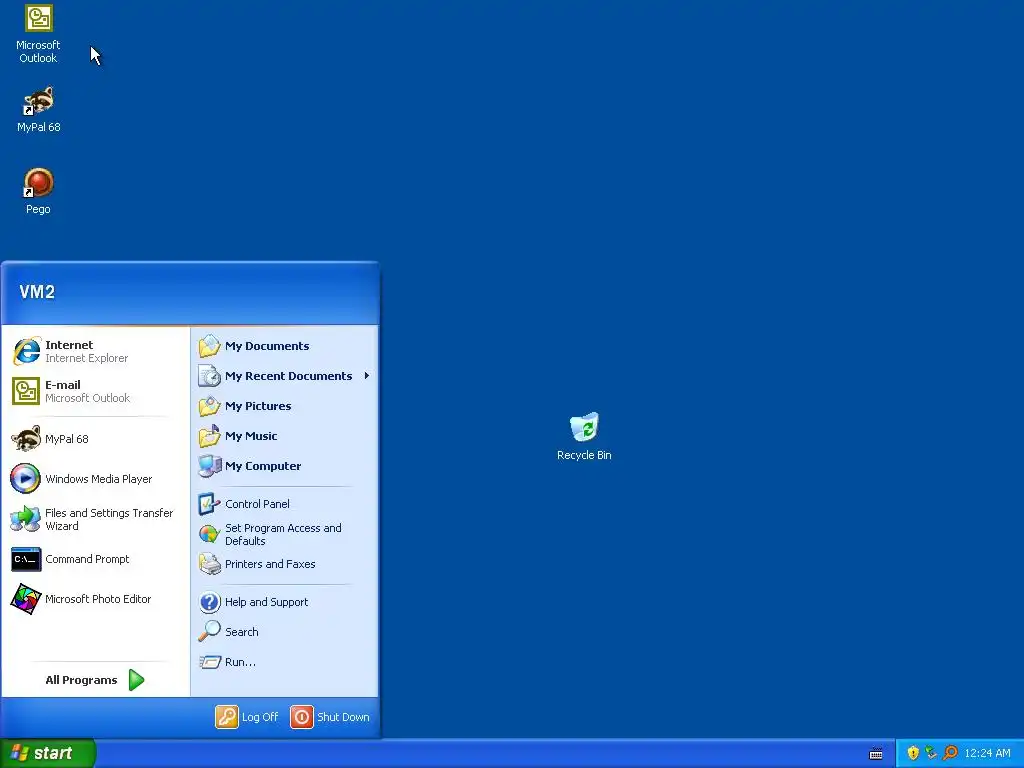
Task: Launch Microsoft Photo Editor
Action: 97,599
